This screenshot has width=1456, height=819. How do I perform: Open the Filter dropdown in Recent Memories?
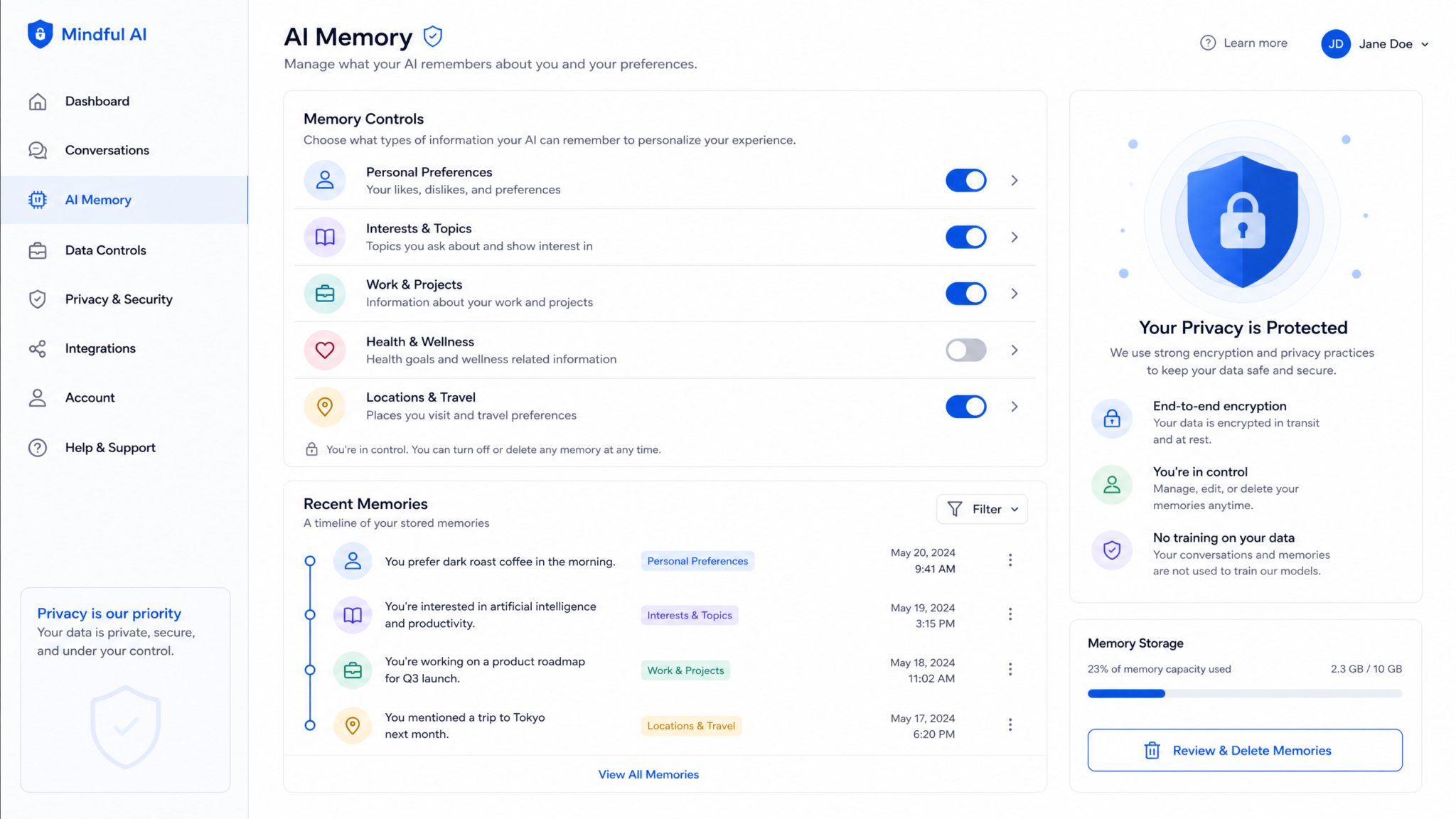click(x=982, y=509)
